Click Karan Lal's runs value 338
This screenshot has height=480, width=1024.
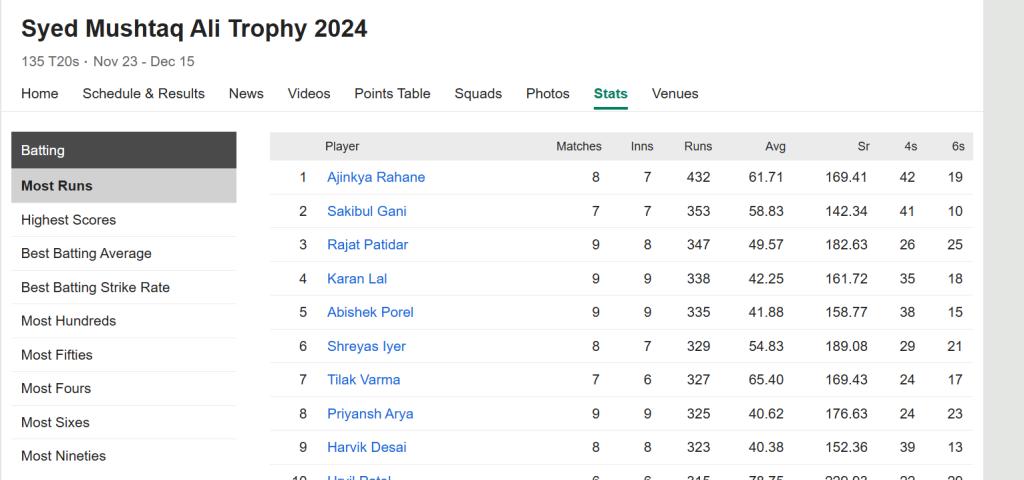pyautogui.click(x=698, y=278)
